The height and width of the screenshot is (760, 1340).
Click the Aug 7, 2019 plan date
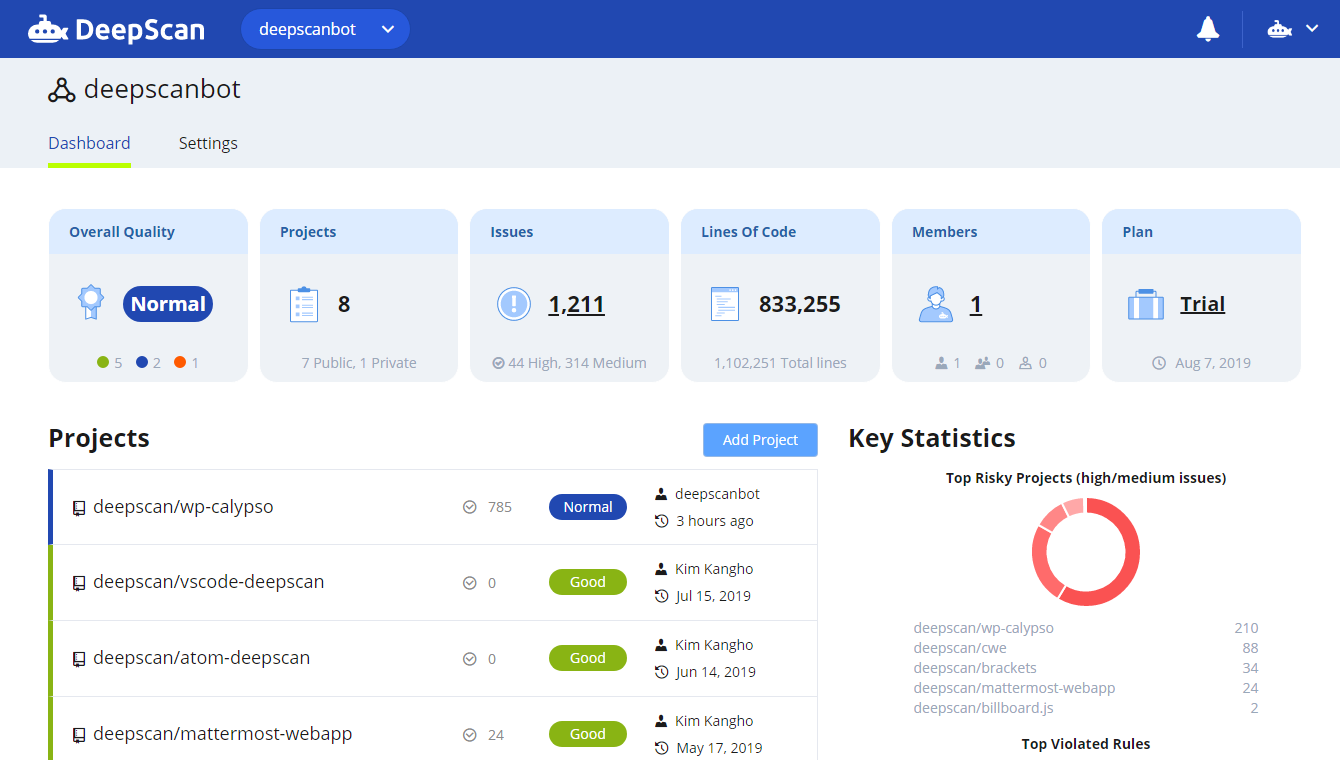tap(1213, 363)
